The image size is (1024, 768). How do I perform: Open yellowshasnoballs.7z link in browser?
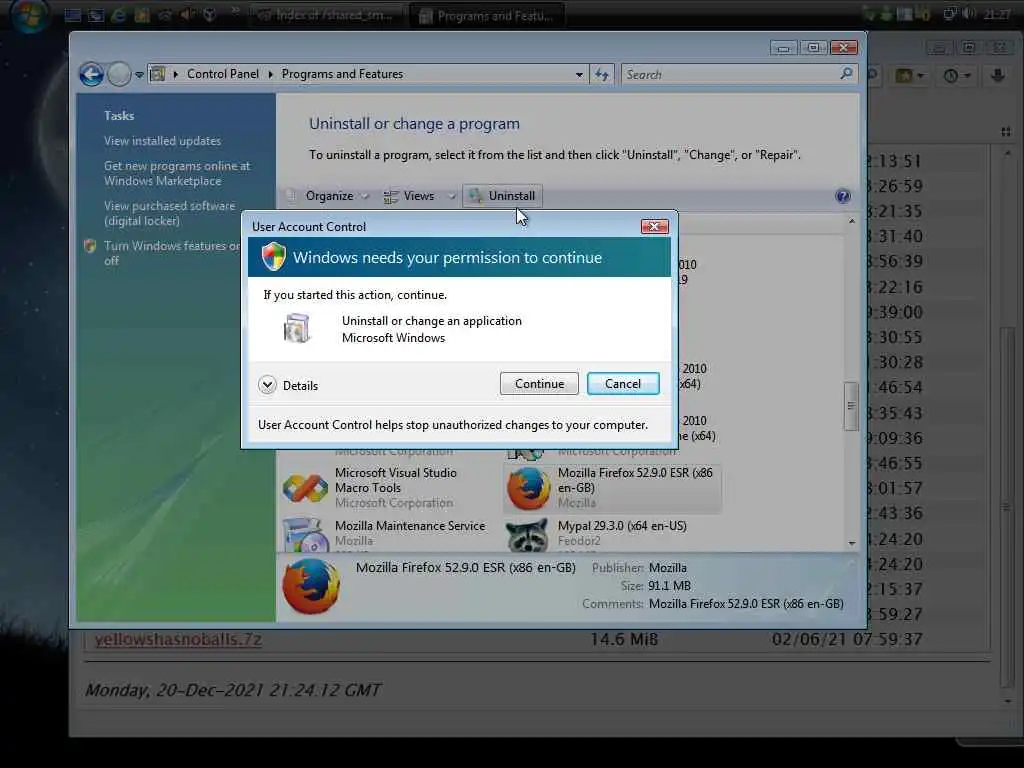pyautogui.click(x=178, y=640)
